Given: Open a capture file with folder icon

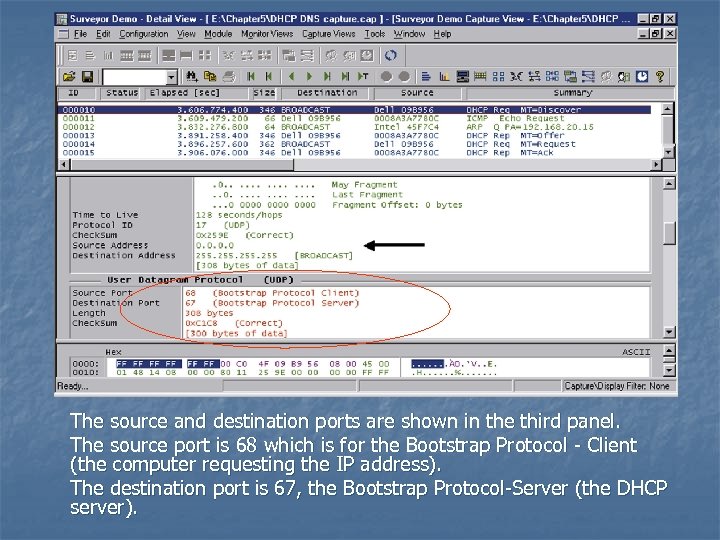Looking at the screenshot, I should coord(69,76).
